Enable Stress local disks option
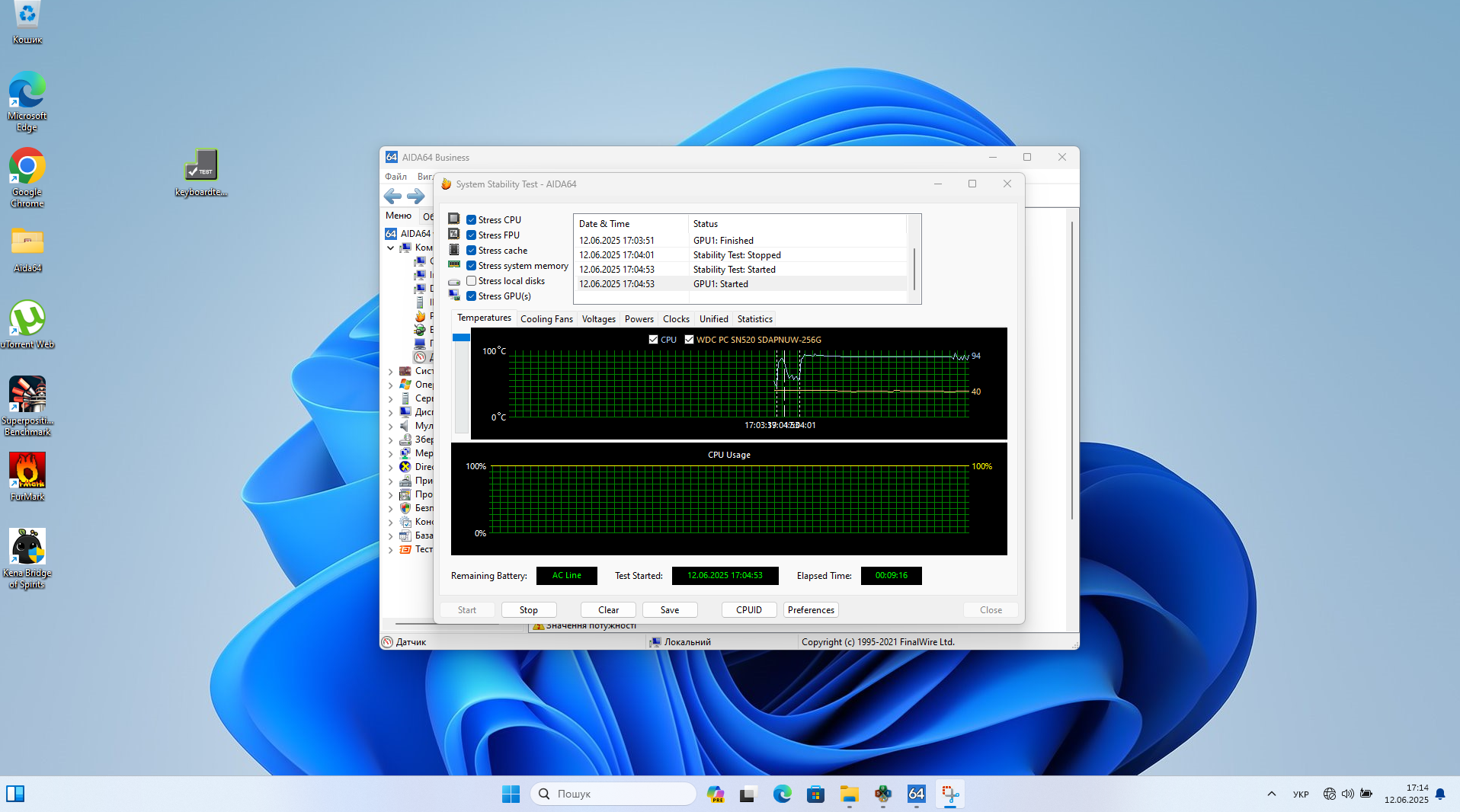Viewport: 1460px width, 812px height. click(x=472, y=281)
